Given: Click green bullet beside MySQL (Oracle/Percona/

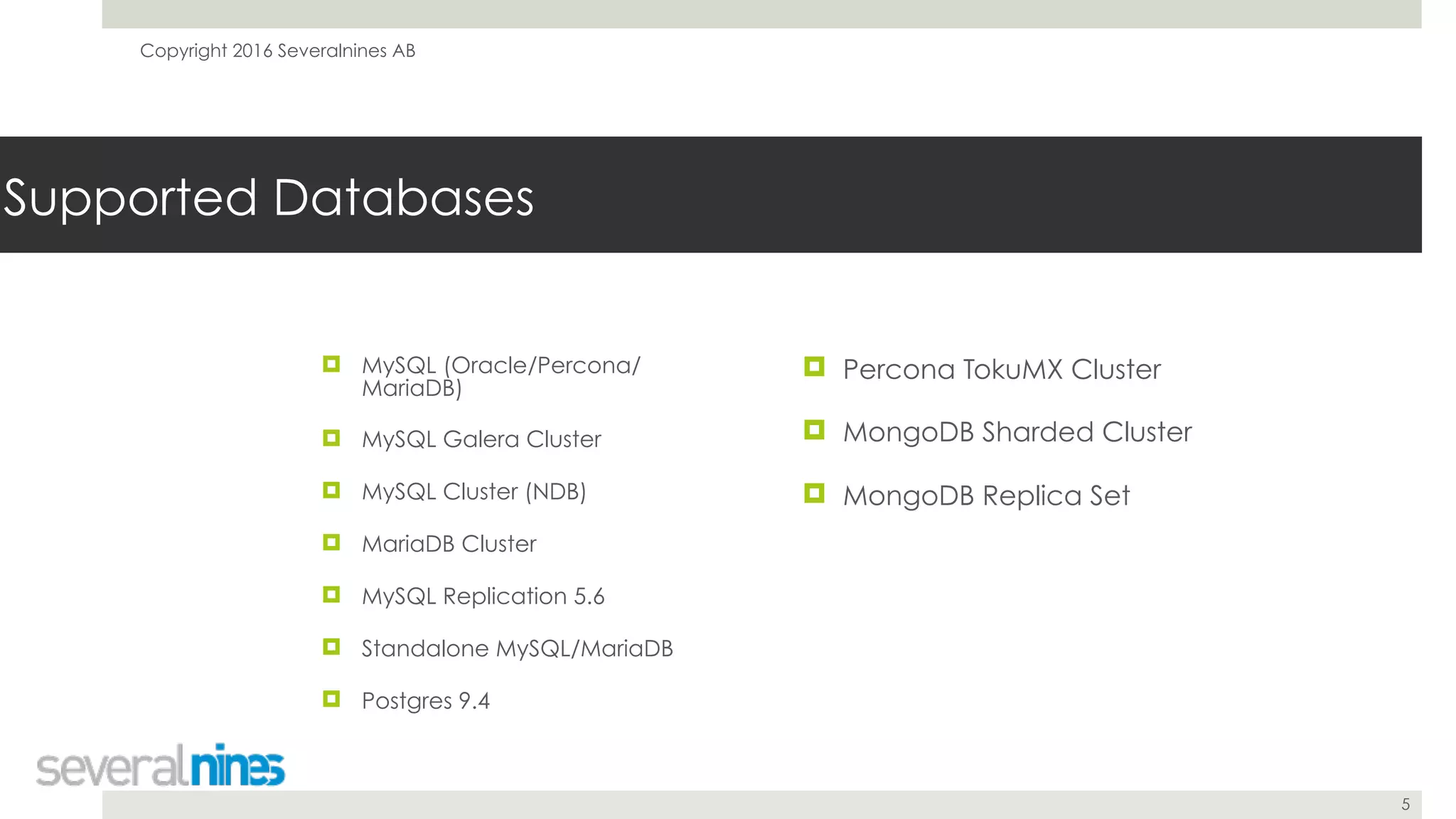Looking at the screenshot, I should click(331, 364).
